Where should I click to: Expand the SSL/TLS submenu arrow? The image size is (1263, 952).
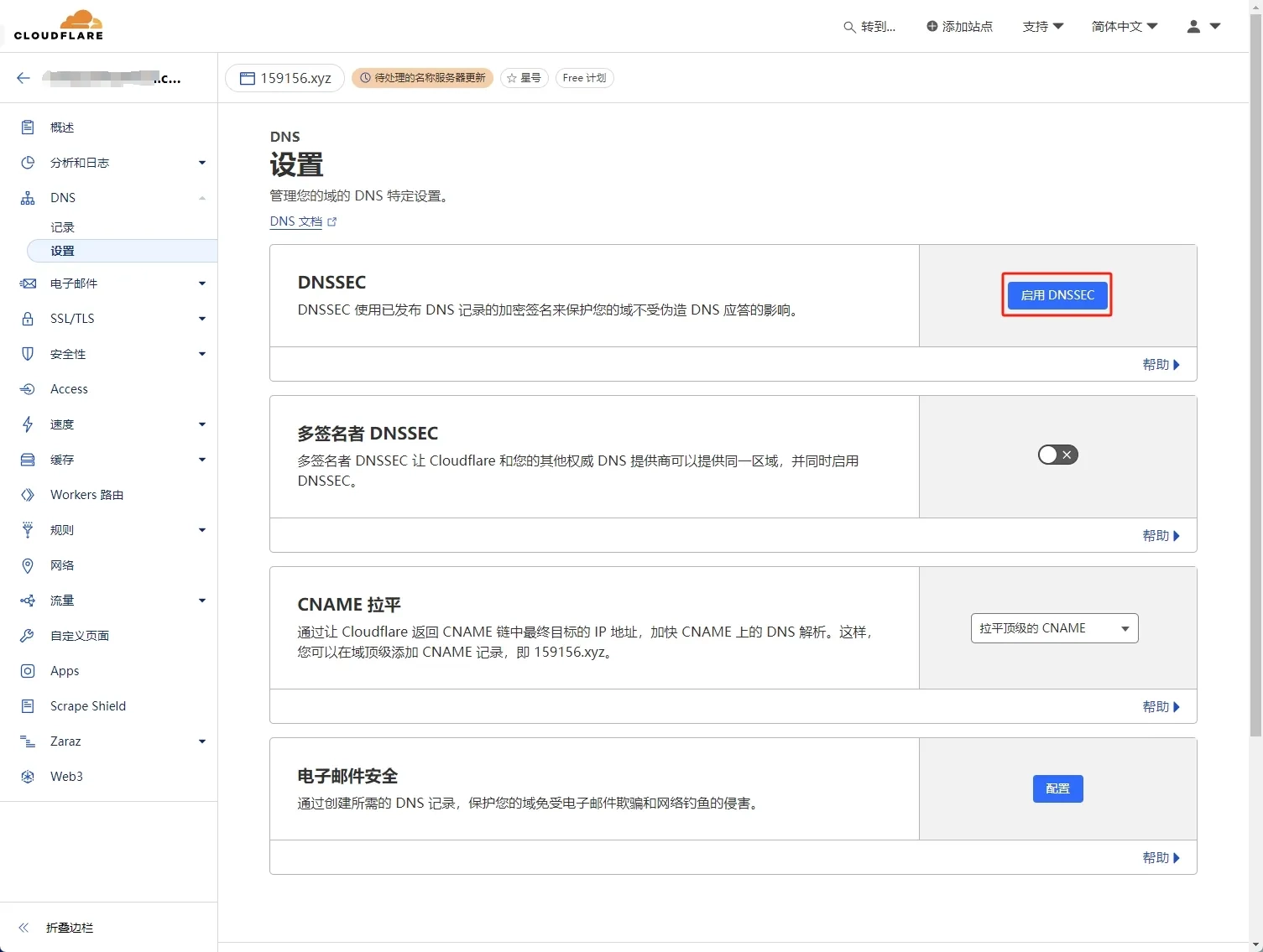point(202,319)
